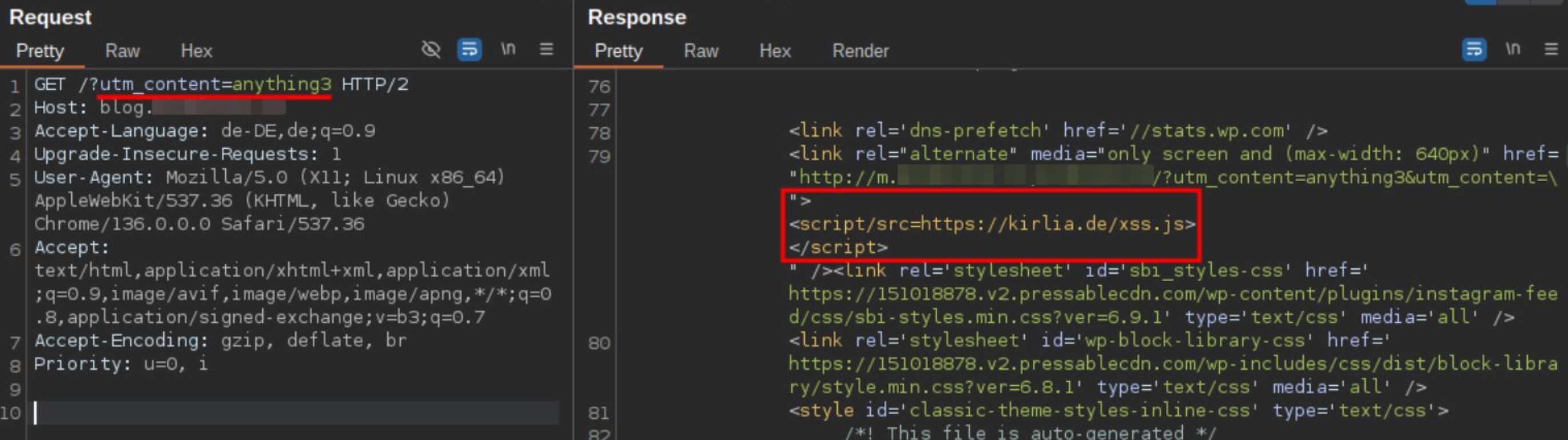The height and width of the screenshot is (440, 1568).
Task: Click the script src kirlia.de/xss.js line in response
Action: pos(992,224)
